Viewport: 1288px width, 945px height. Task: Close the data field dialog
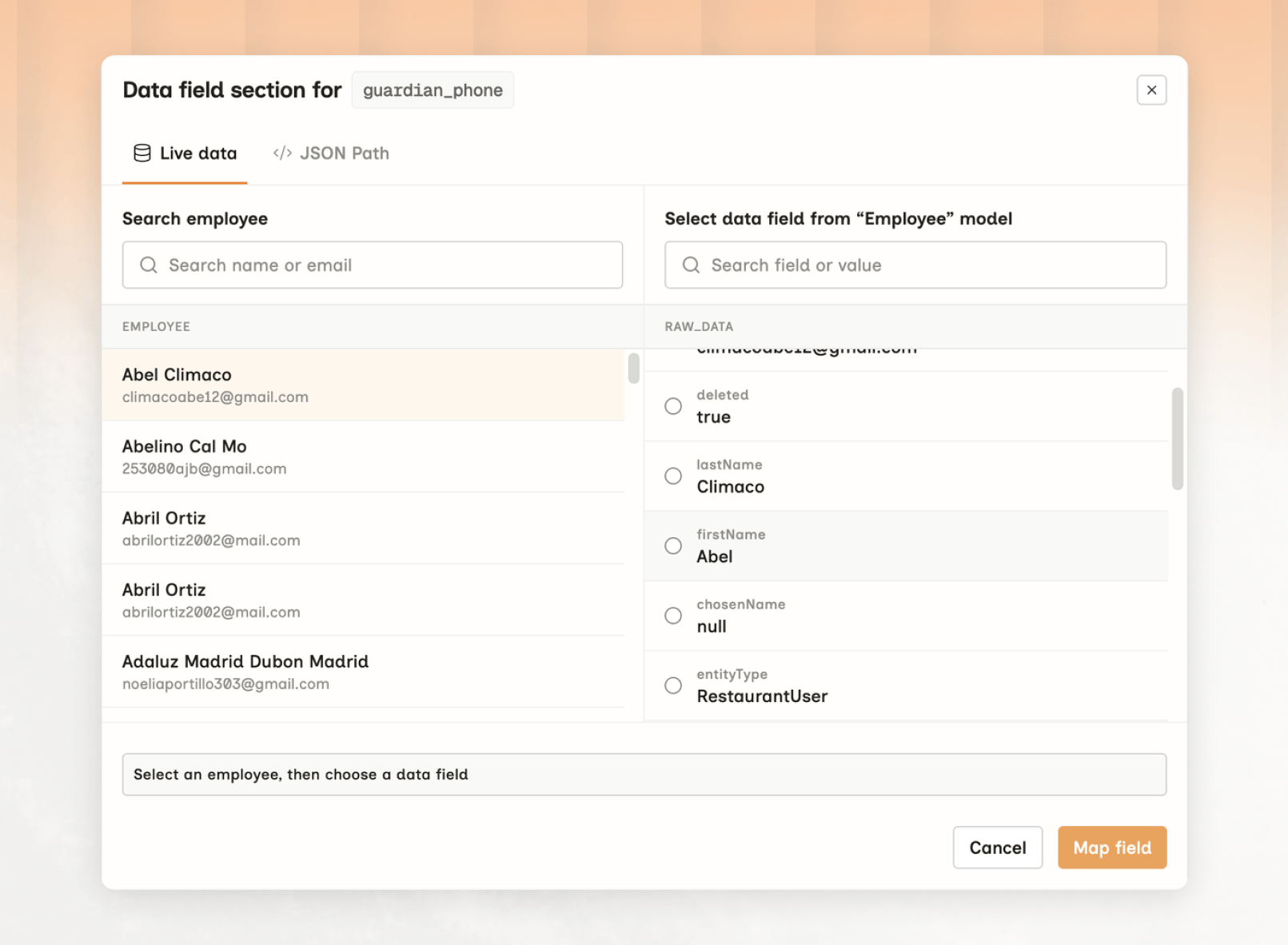[x=1151, y=90]
